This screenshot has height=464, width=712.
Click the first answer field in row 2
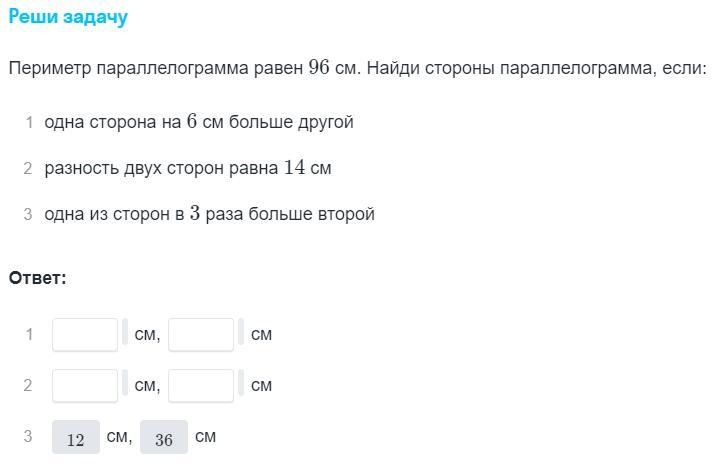pos(85,385)
